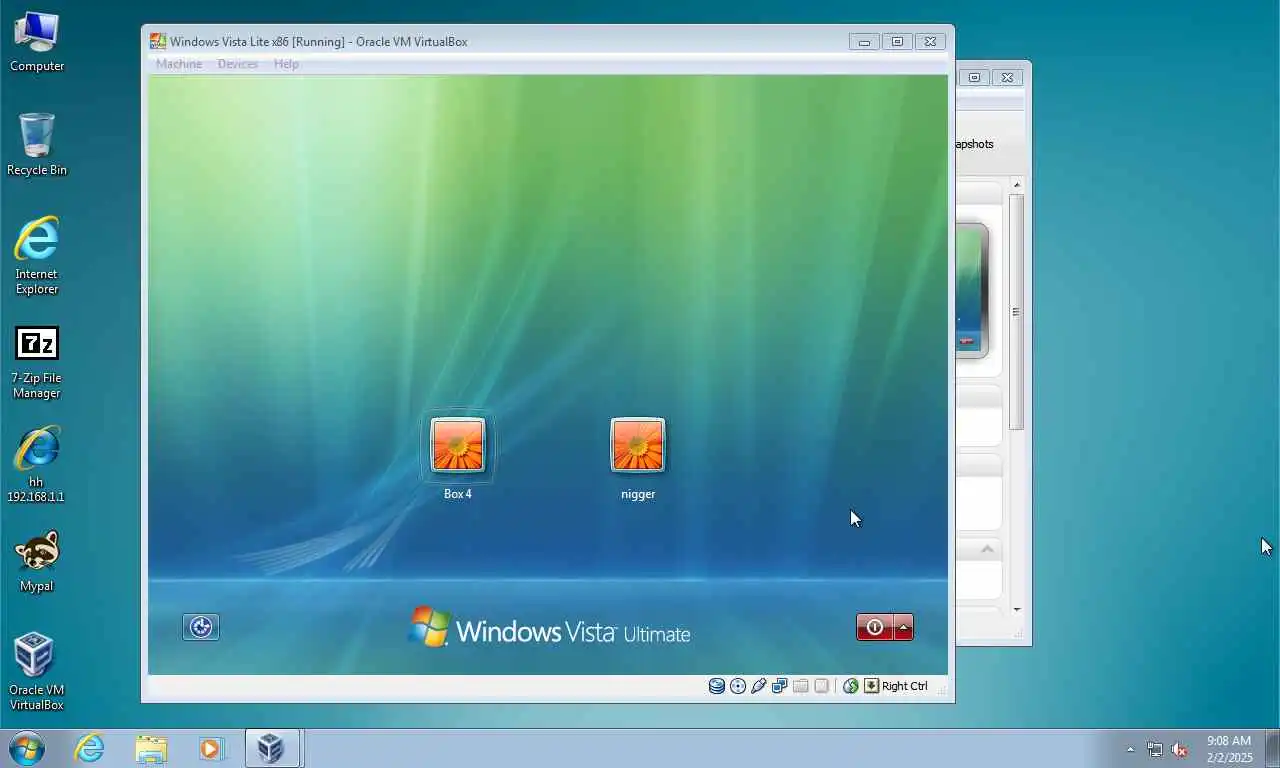The height and width of the screenshot is (768, 1280).
Task: Open the Help menu in VirtualBox VM window
Action: click(x=286, y=64)
